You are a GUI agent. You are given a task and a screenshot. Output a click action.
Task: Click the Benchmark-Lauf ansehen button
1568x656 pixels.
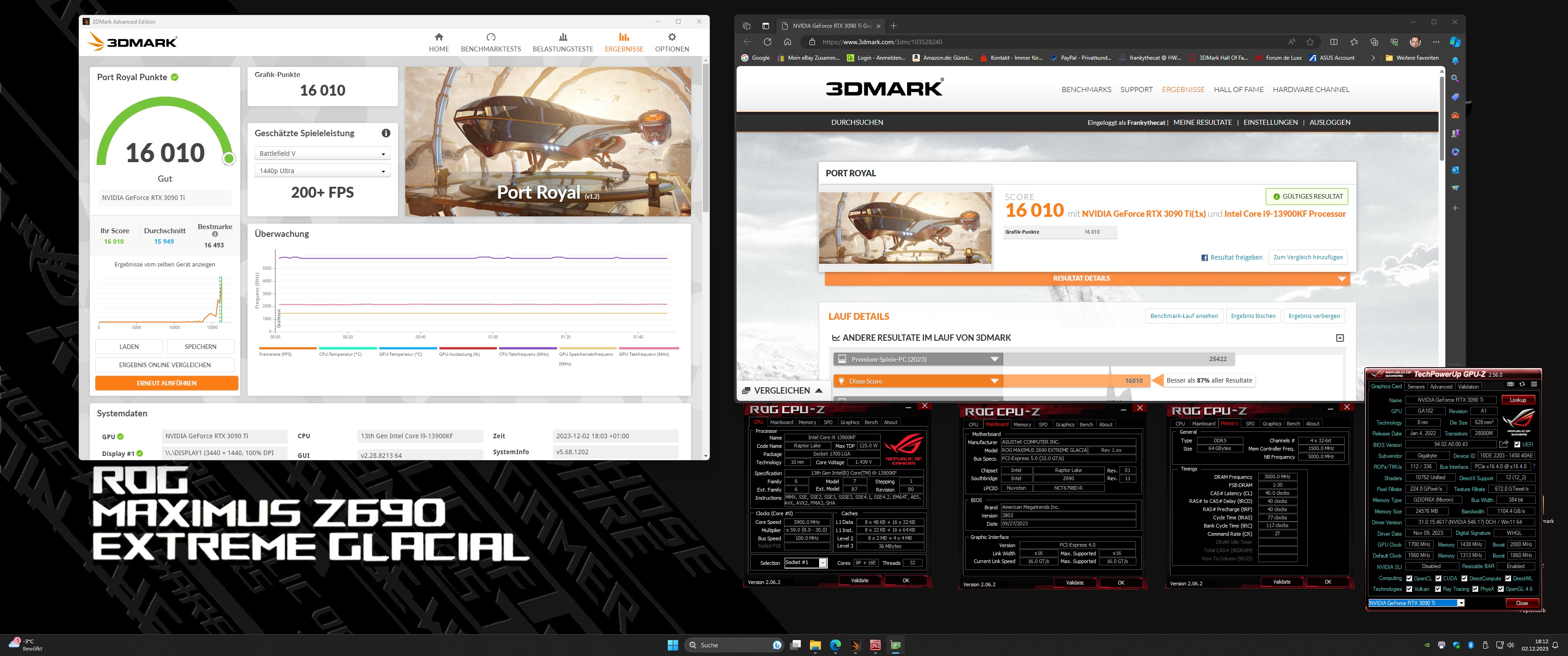[x=1184, y=316]
